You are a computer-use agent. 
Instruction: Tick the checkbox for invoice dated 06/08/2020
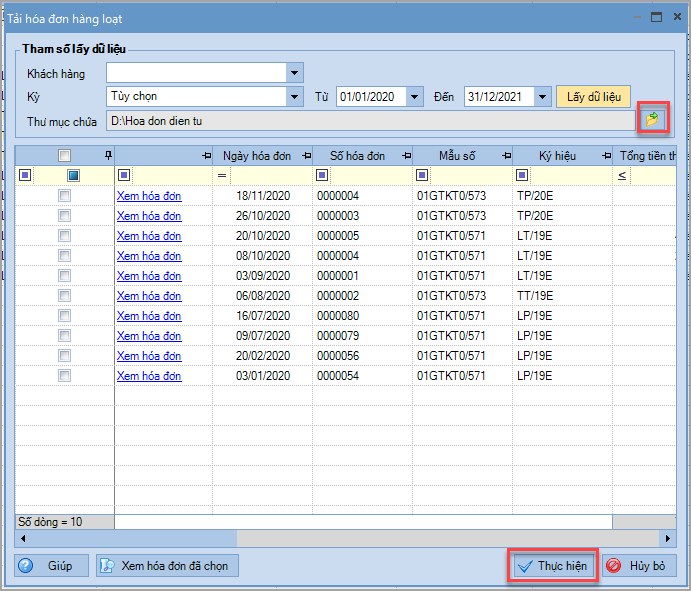pyautogui.click(x=64, y=296)
